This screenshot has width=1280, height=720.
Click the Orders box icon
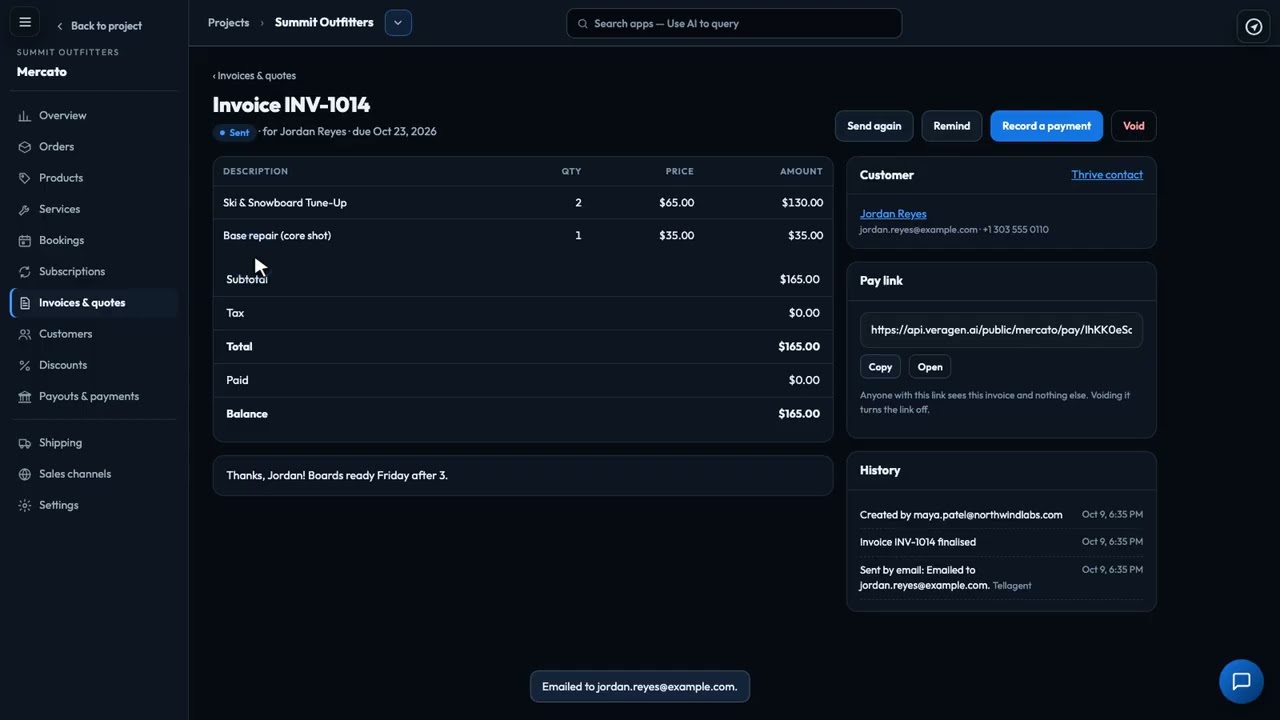click(25, 147)
